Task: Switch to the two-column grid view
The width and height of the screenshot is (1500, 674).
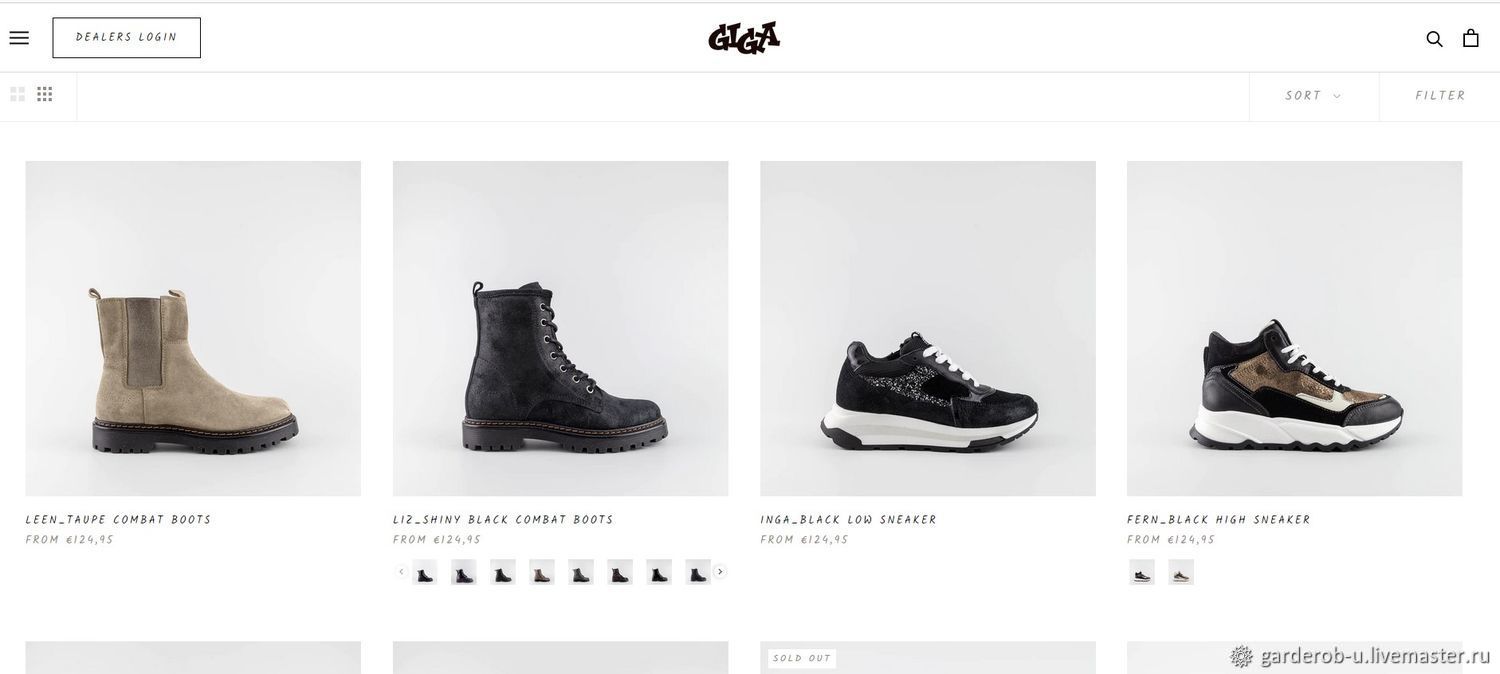Action: (17, 94)
